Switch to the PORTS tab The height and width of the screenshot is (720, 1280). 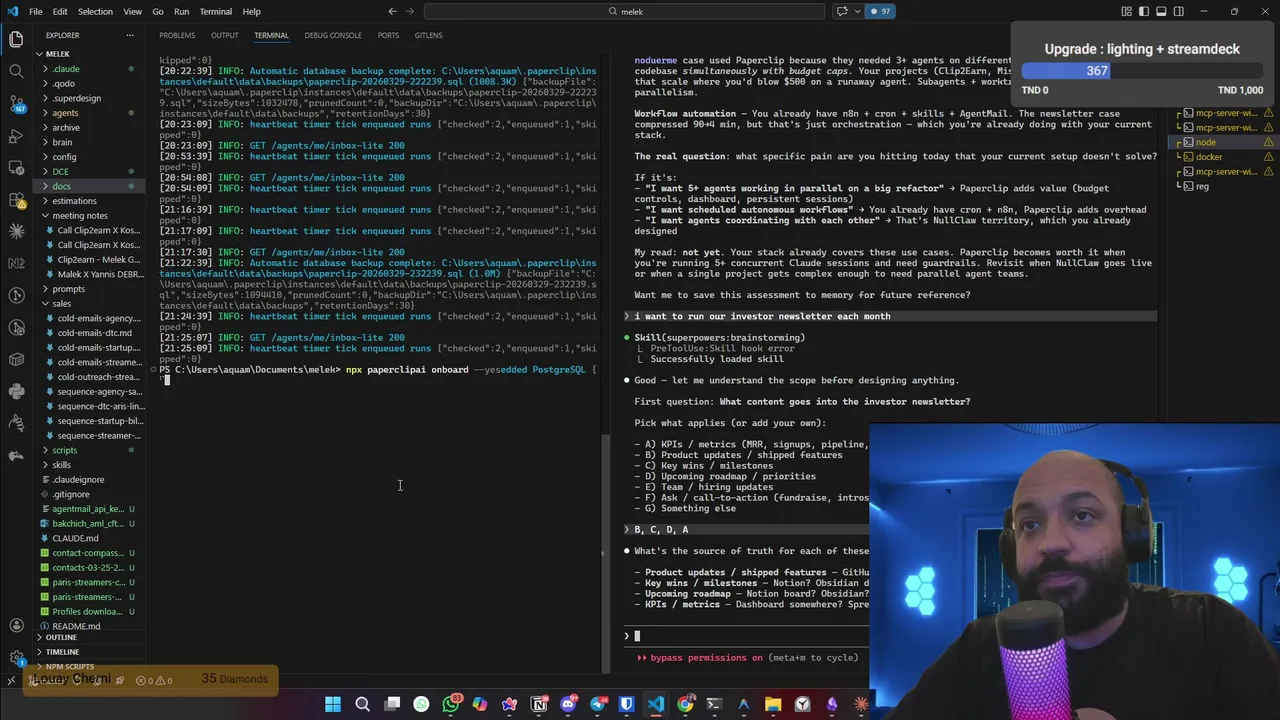pos(388,35)
